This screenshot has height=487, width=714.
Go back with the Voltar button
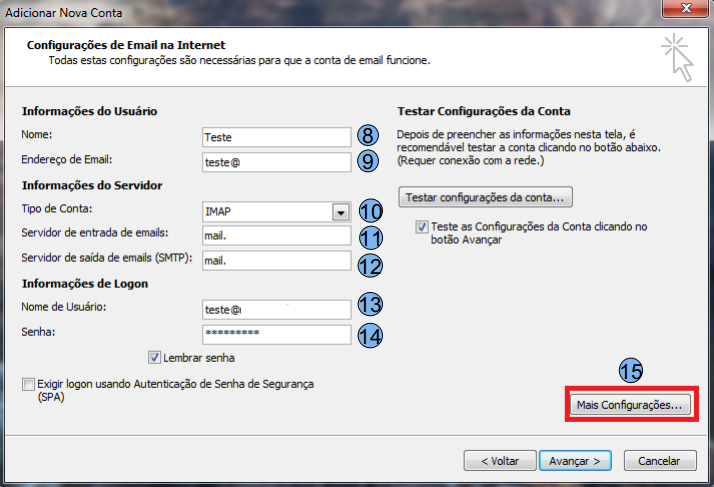point(493,461)
